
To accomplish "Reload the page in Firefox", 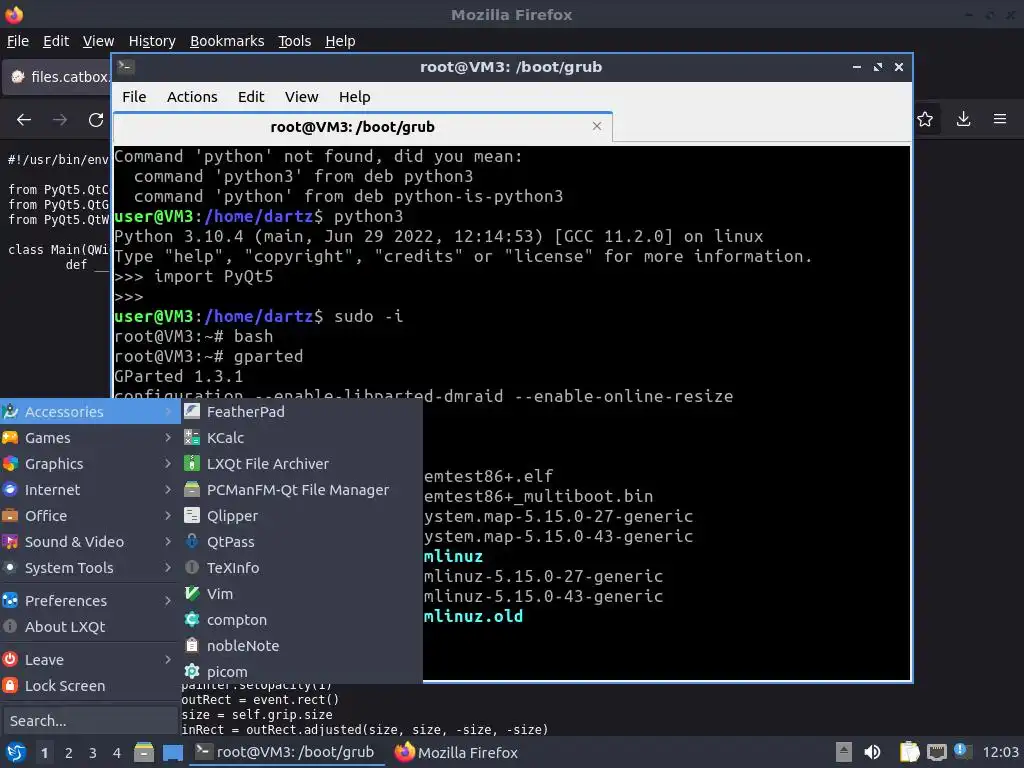I will coord(96,120).
